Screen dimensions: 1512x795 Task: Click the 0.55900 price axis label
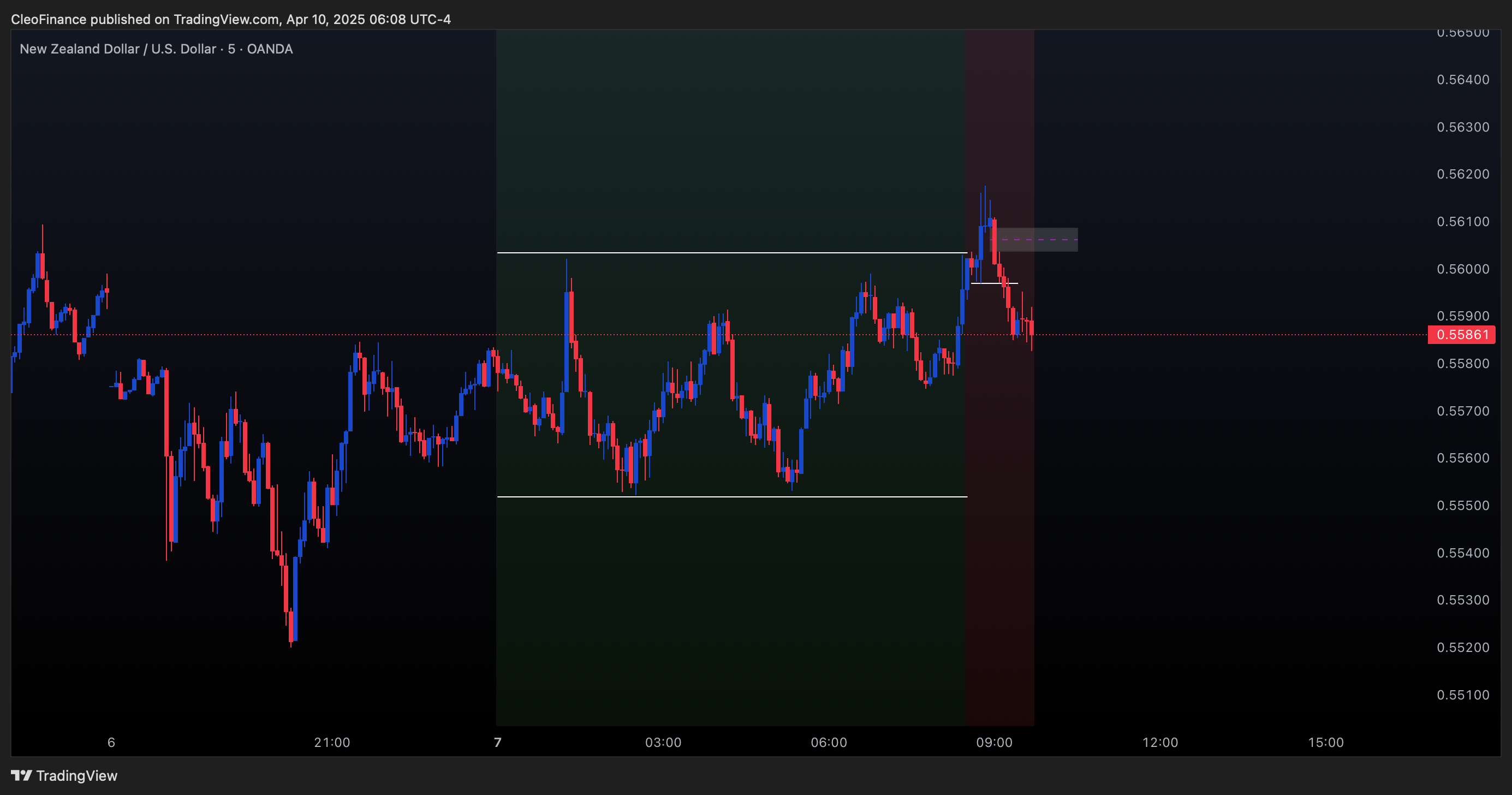(x=1463, y=317)
